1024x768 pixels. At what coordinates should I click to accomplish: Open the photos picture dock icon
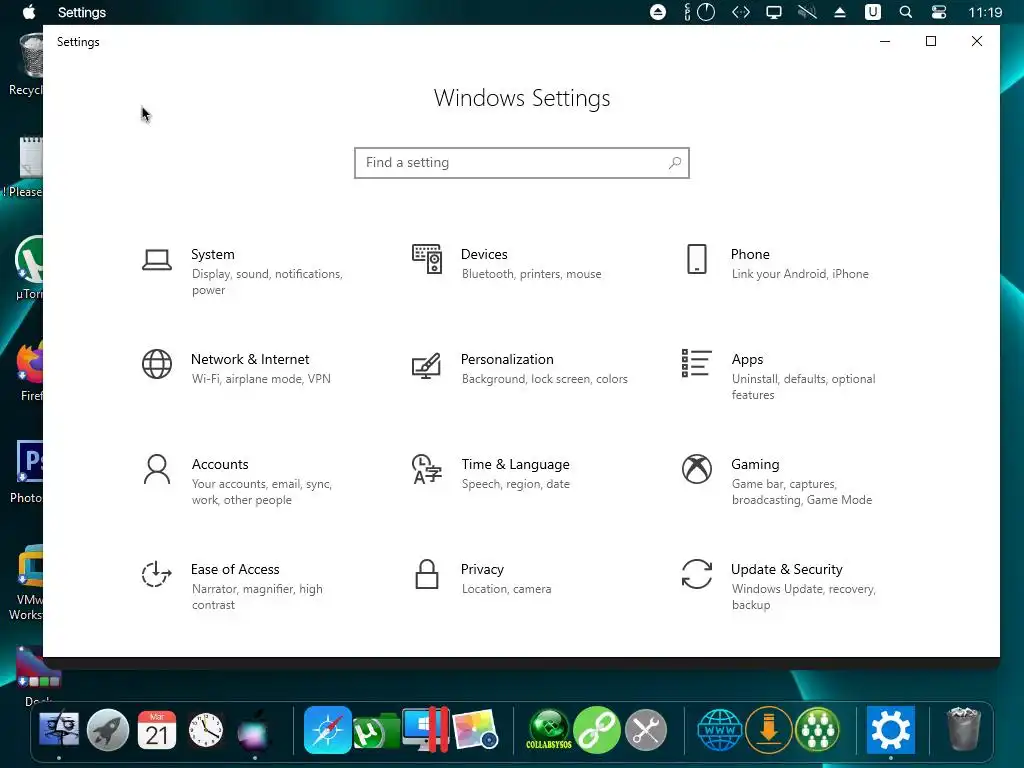coord(475,730)
